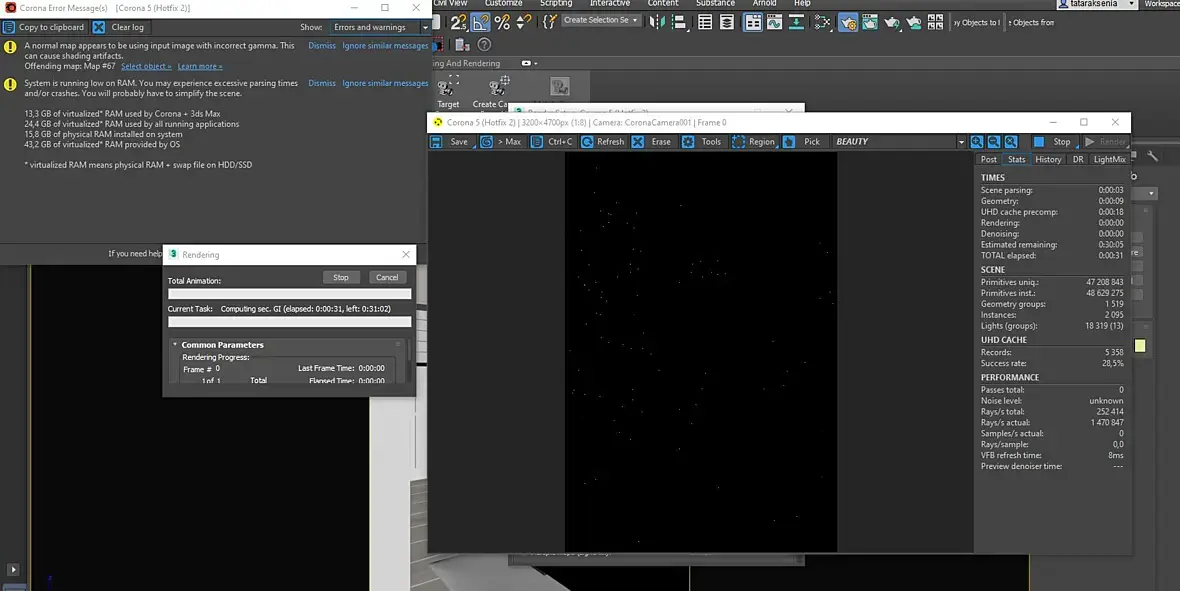This screenshot has height=591, width=1180.
Task: Click the Select object link
Action: [146, 66]
